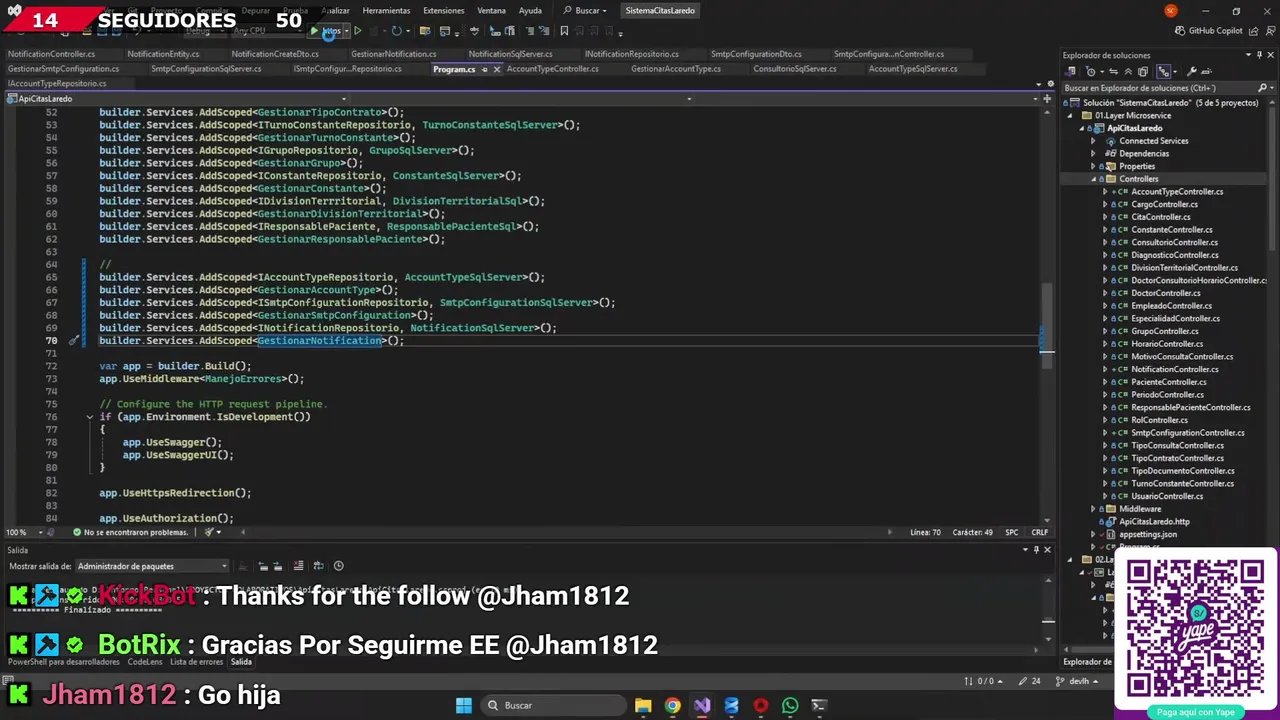This screenshot has width=1280, height=720.
Task: Open Ayuda menu
Action: click(530, 11)
